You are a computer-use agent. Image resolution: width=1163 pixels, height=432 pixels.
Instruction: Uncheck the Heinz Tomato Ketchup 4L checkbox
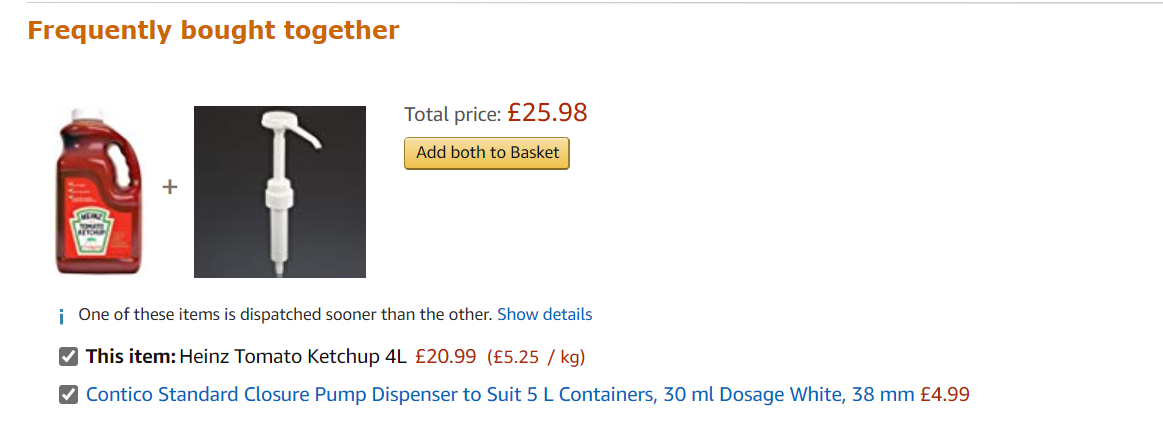pos(68,356)
